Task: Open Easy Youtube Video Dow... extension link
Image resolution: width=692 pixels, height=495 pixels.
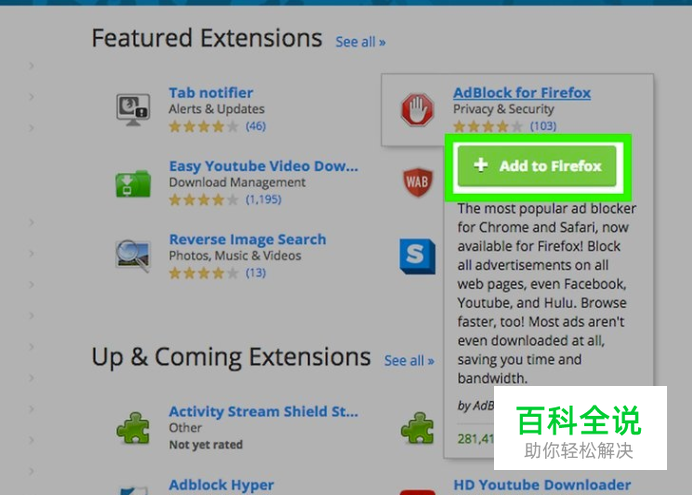Action: 263,166
